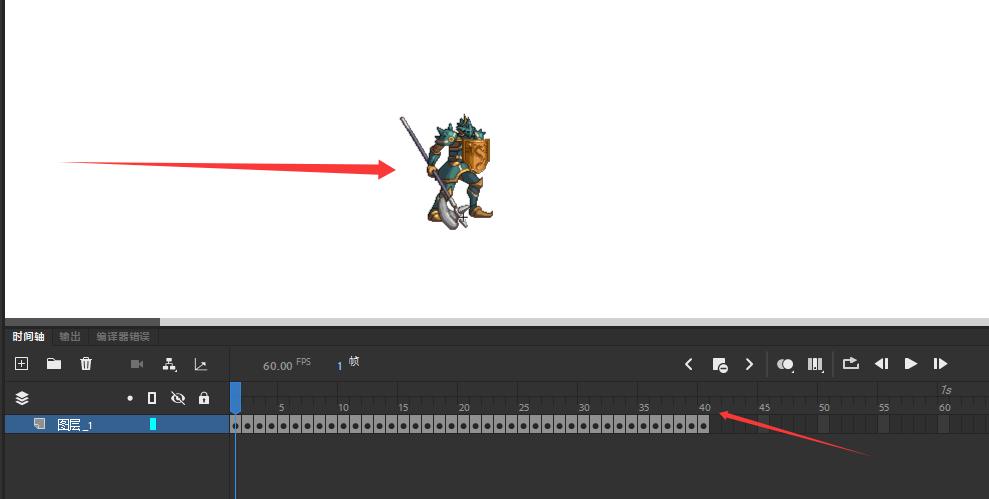Toggle loop playback
This screenshot has width=989, height=499.
coord(851,363)
